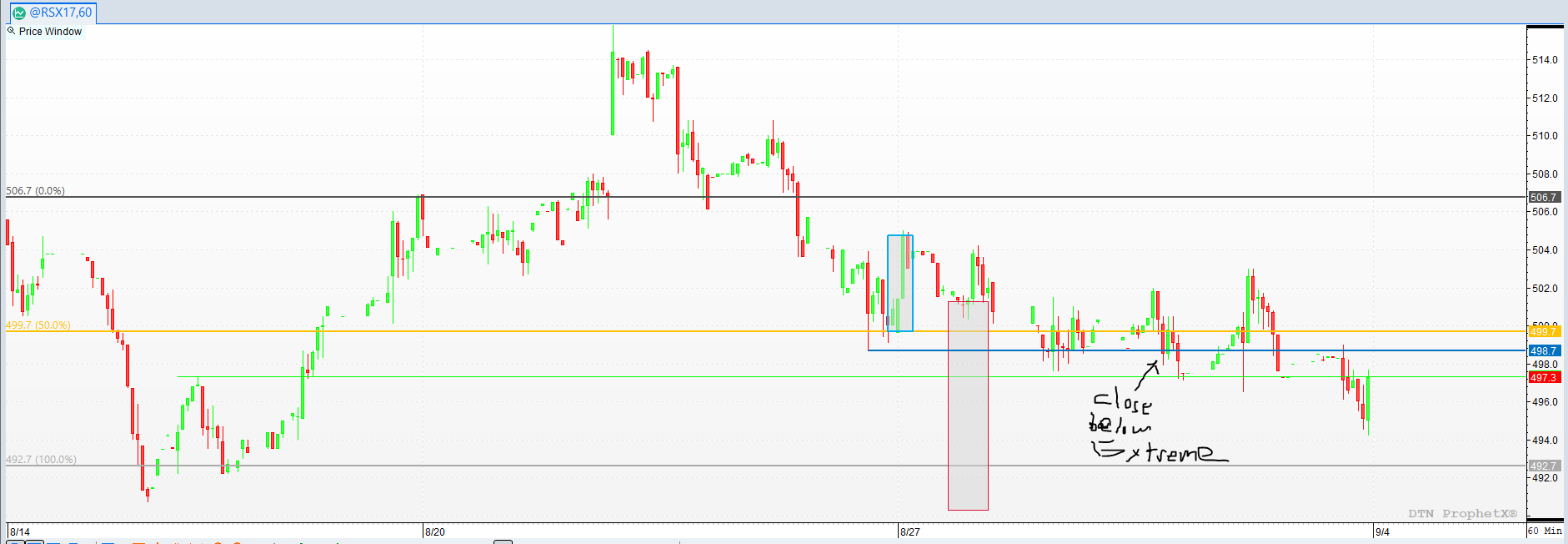Click the red 497.3 last price tag
This screenshot has height=544, width=1568.
point(1544,378)
